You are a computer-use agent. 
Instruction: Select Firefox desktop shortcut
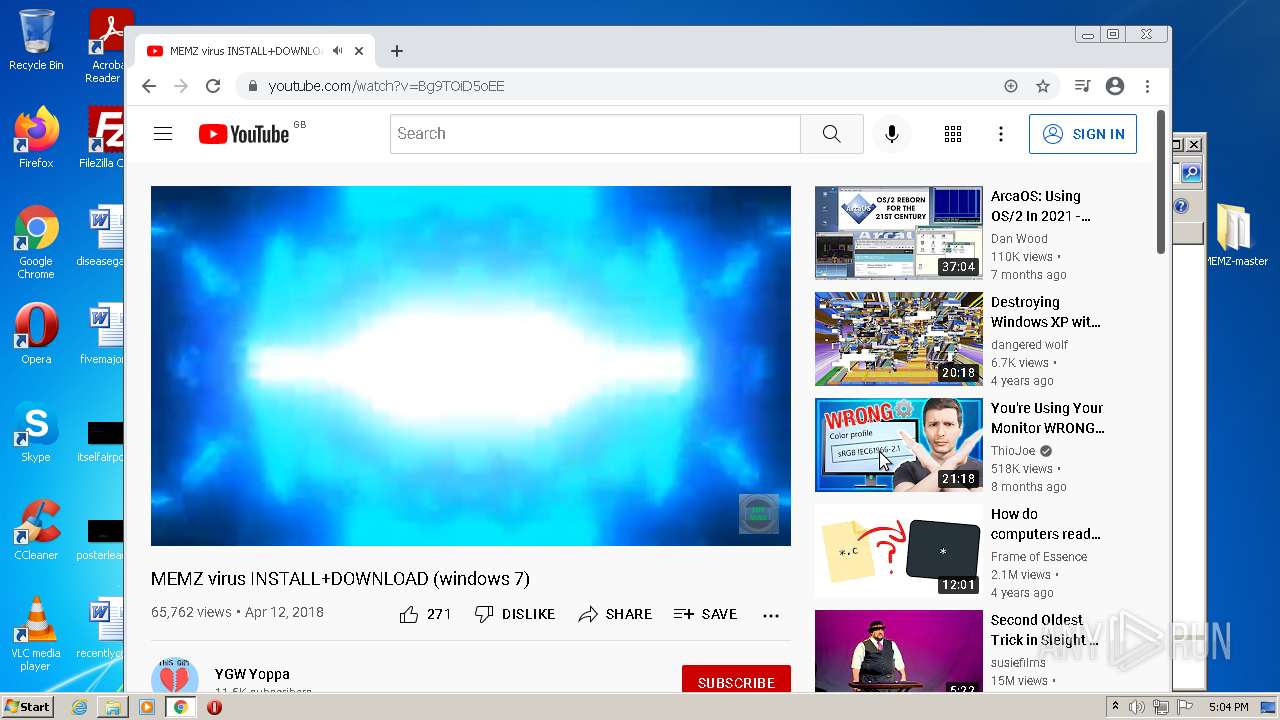[x=36, y=138]
